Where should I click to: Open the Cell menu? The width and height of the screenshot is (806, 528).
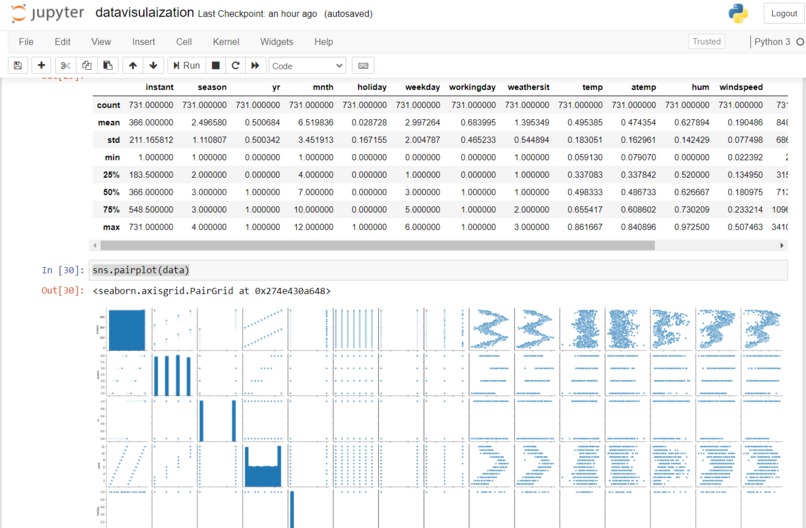184,42
